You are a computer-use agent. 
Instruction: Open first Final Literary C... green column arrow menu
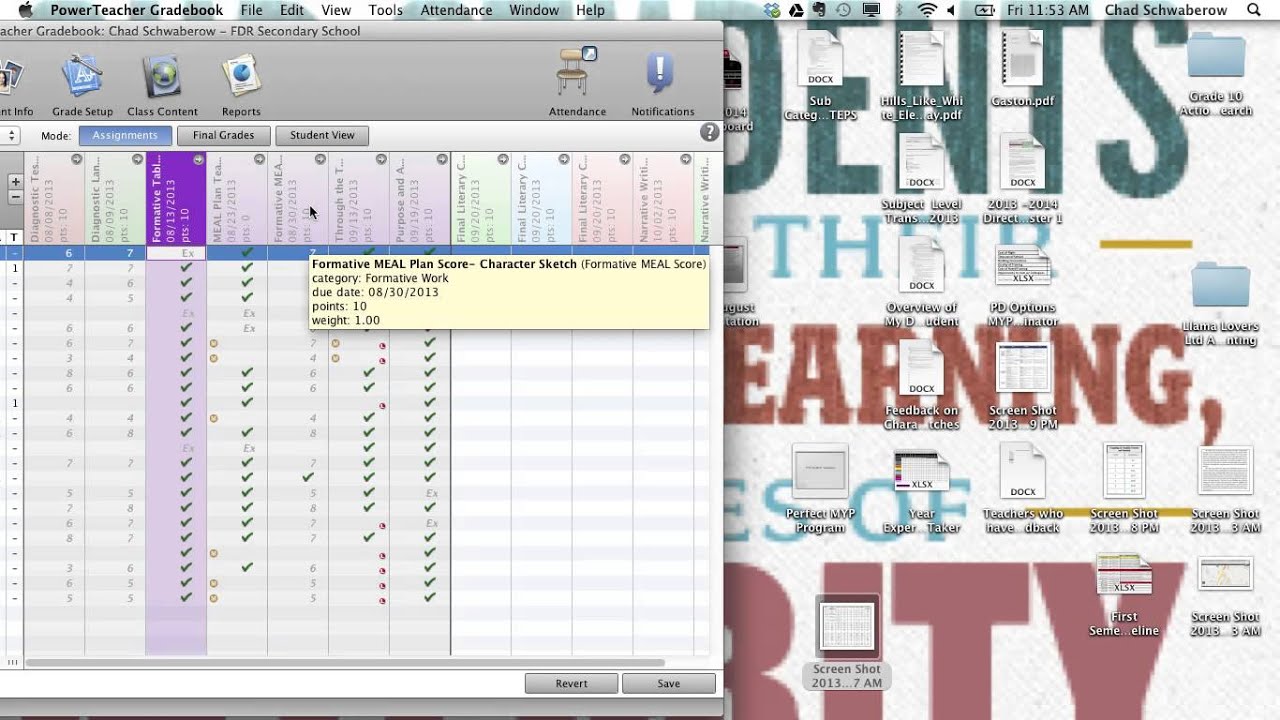click(503, 160)
